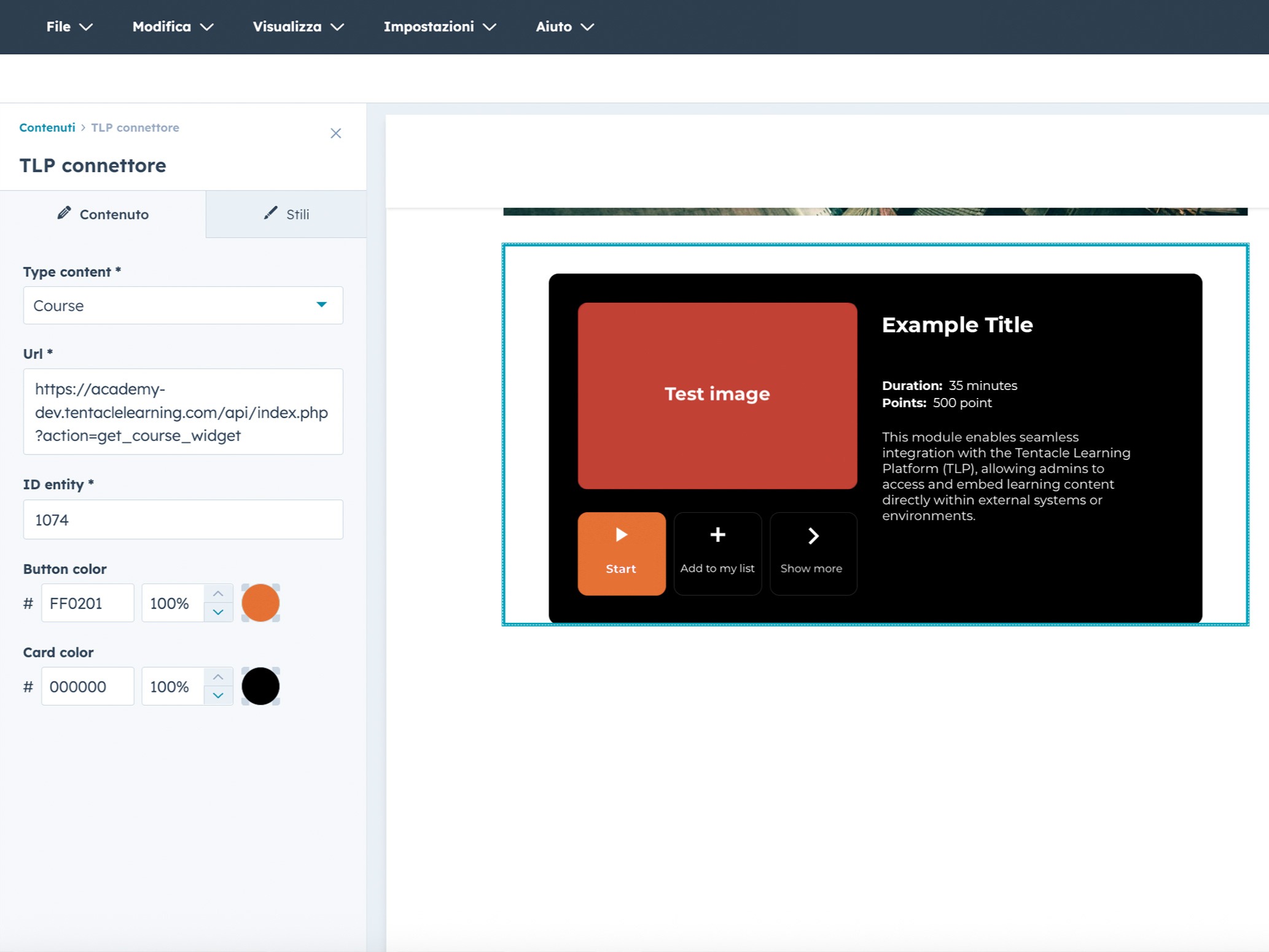Click the orange Button color swatch
The image size is (1269, 952).
(260, 603)
